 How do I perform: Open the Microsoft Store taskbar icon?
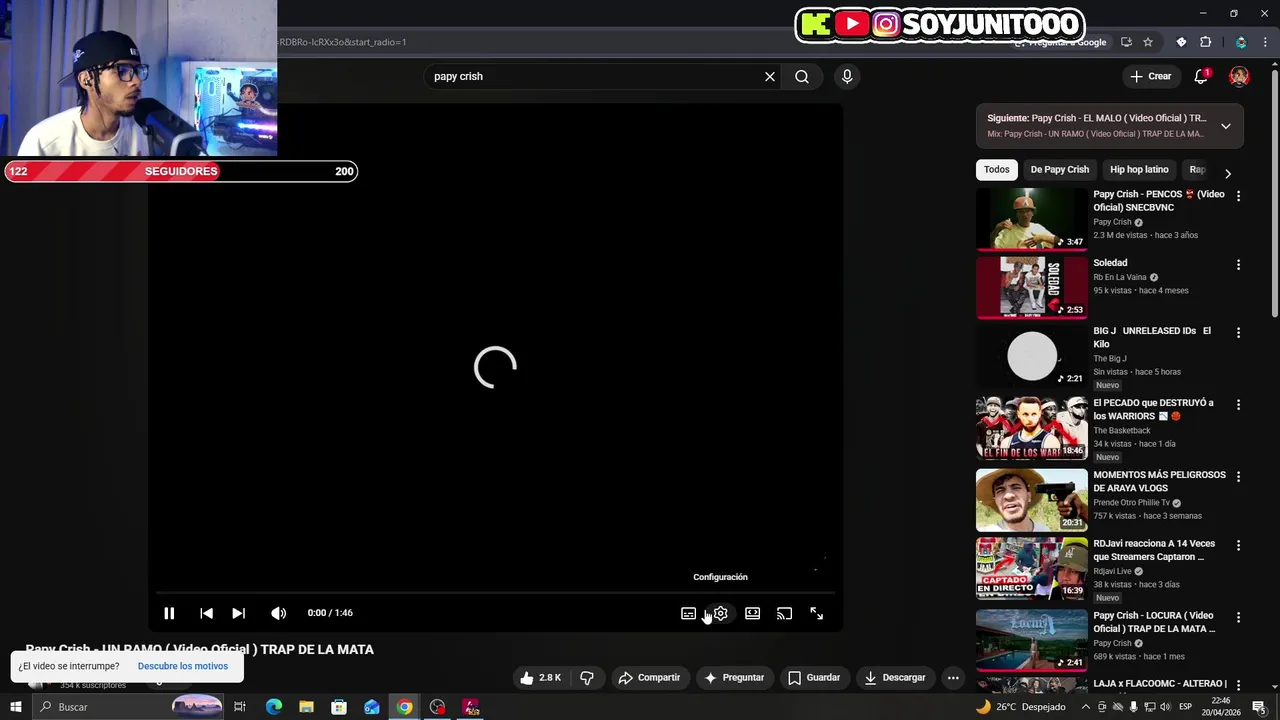pos(339,707)
